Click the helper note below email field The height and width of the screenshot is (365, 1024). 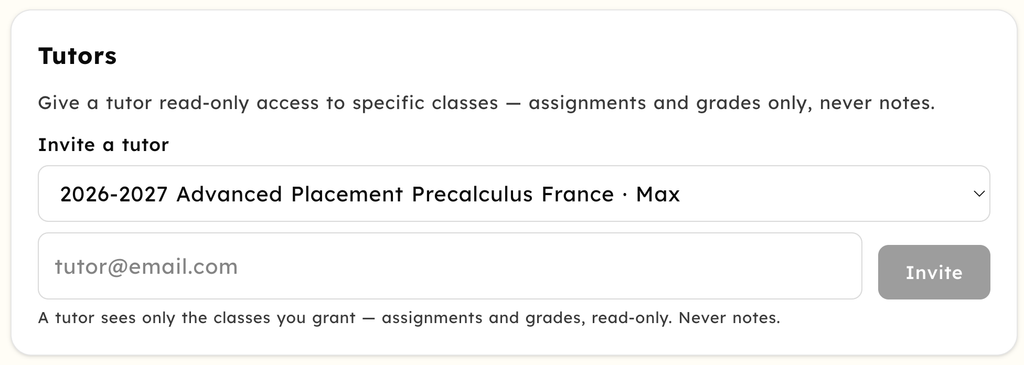click(409, 318)
